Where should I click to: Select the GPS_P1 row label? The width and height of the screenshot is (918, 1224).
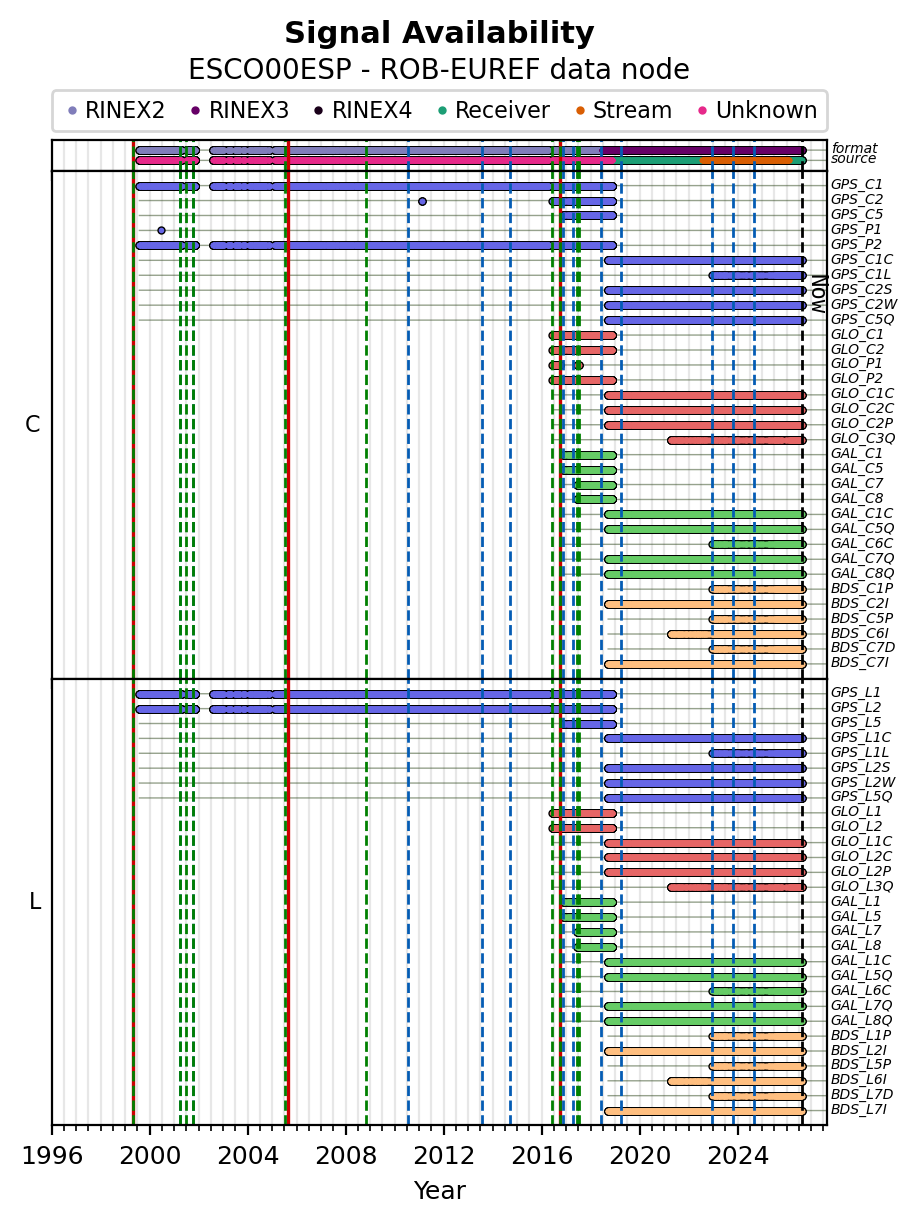856,230
